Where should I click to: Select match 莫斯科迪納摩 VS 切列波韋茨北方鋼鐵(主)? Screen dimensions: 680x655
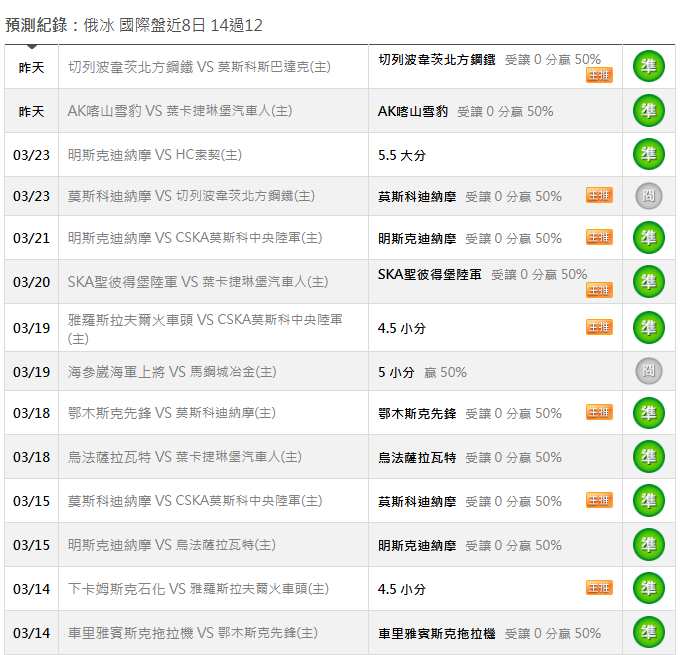point(191,196)
